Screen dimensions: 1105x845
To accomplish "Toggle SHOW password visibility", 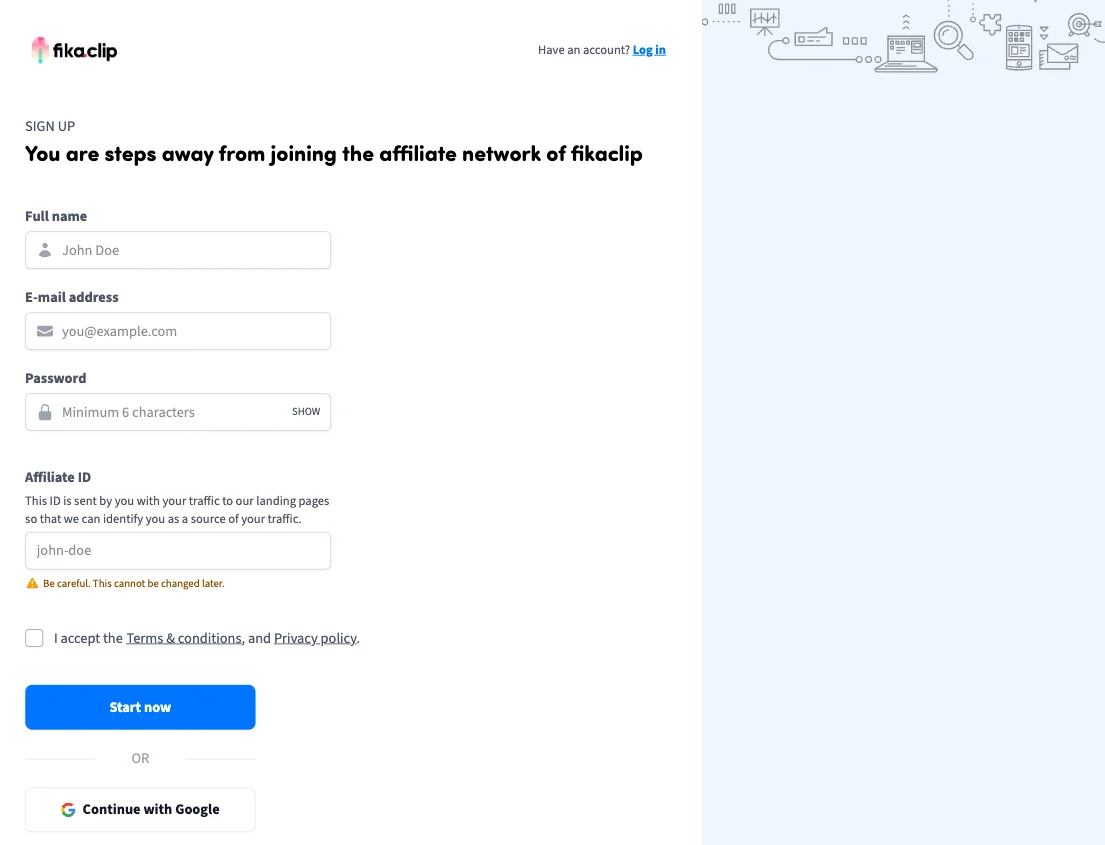I will click(x=306, y=412).
